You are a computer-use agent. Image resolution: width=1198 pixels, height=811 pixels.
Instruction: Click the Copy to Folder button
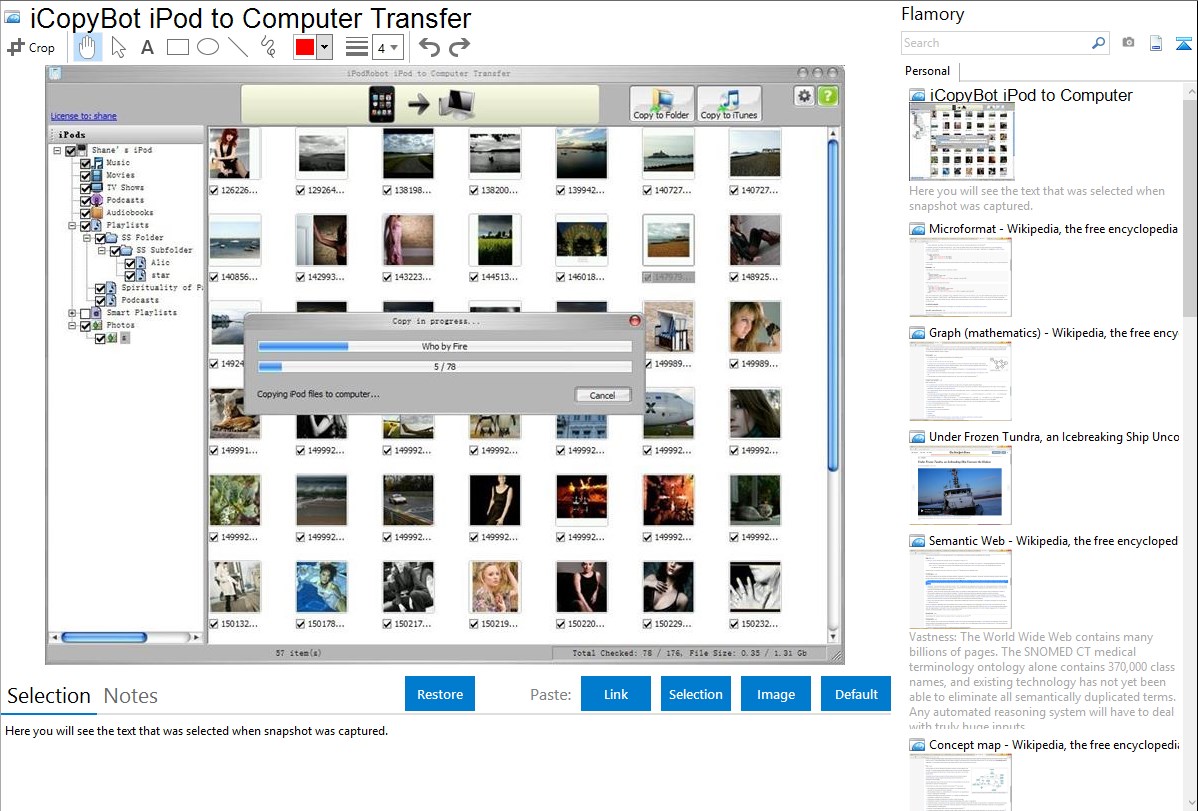pos(662,104)
